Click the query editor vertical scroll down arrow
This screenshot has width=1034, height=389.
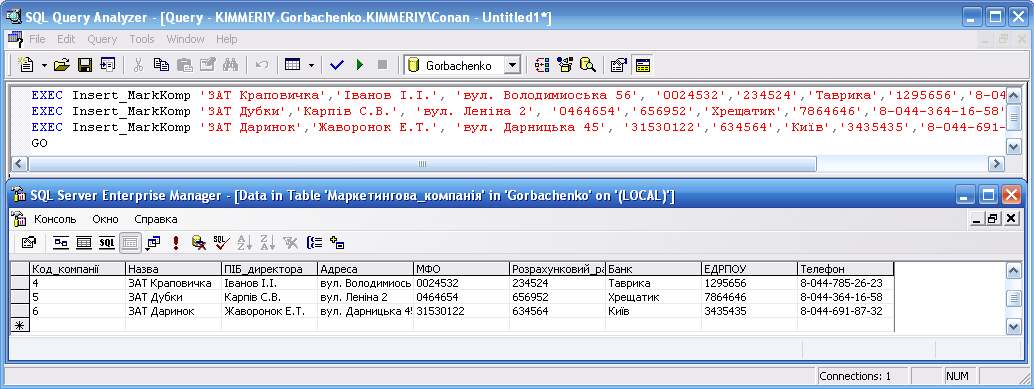click(1014, 146)
